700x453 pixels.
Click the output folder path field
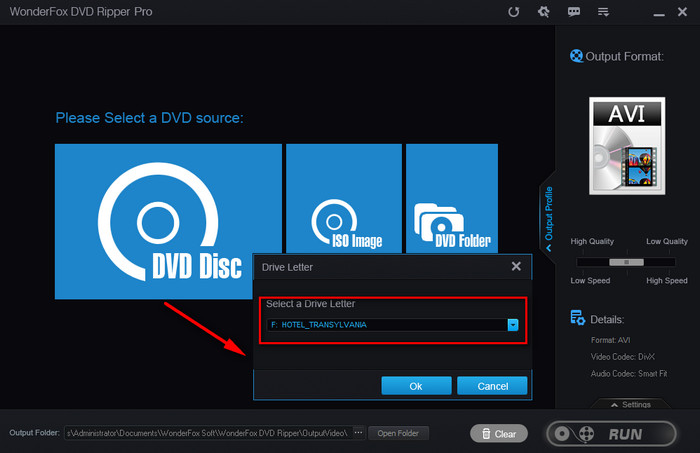(208, 433)
